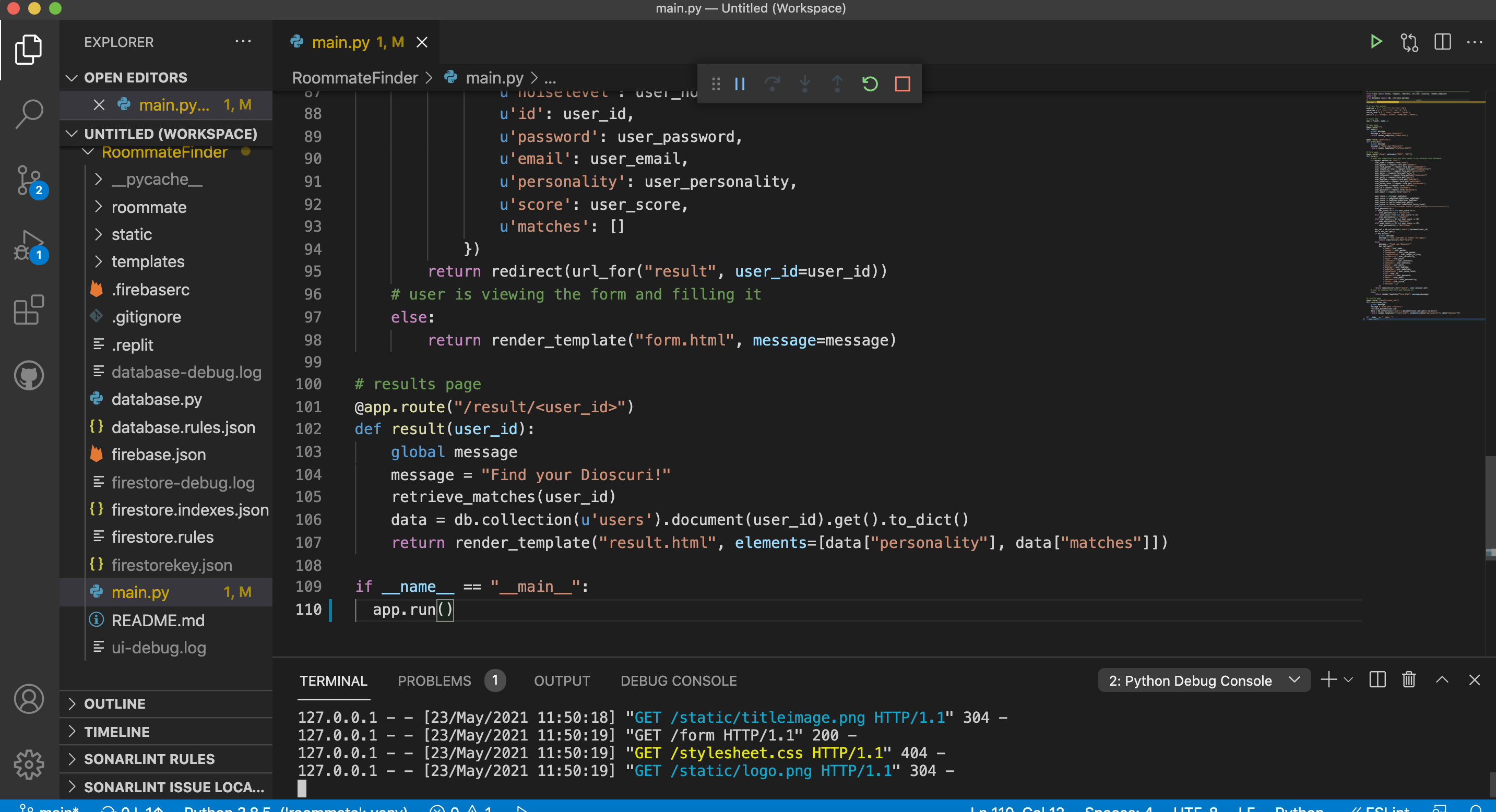This screenshot has height=812, width=1496.
Task: Click RoommateFinder in the breadcrumb
Action: pyautogui.click(x=354, y=78)
